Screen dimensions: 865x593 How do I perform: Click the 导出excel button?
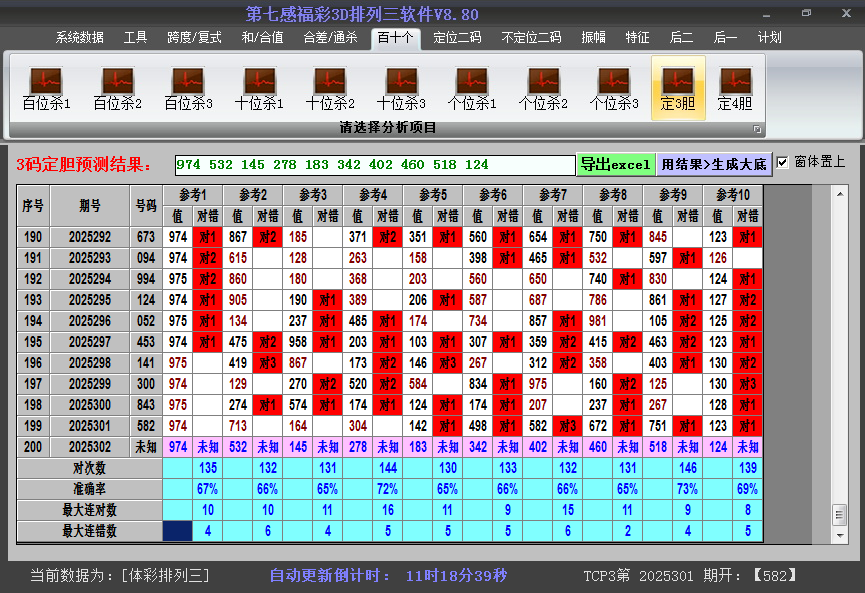(x=615, y=164)
